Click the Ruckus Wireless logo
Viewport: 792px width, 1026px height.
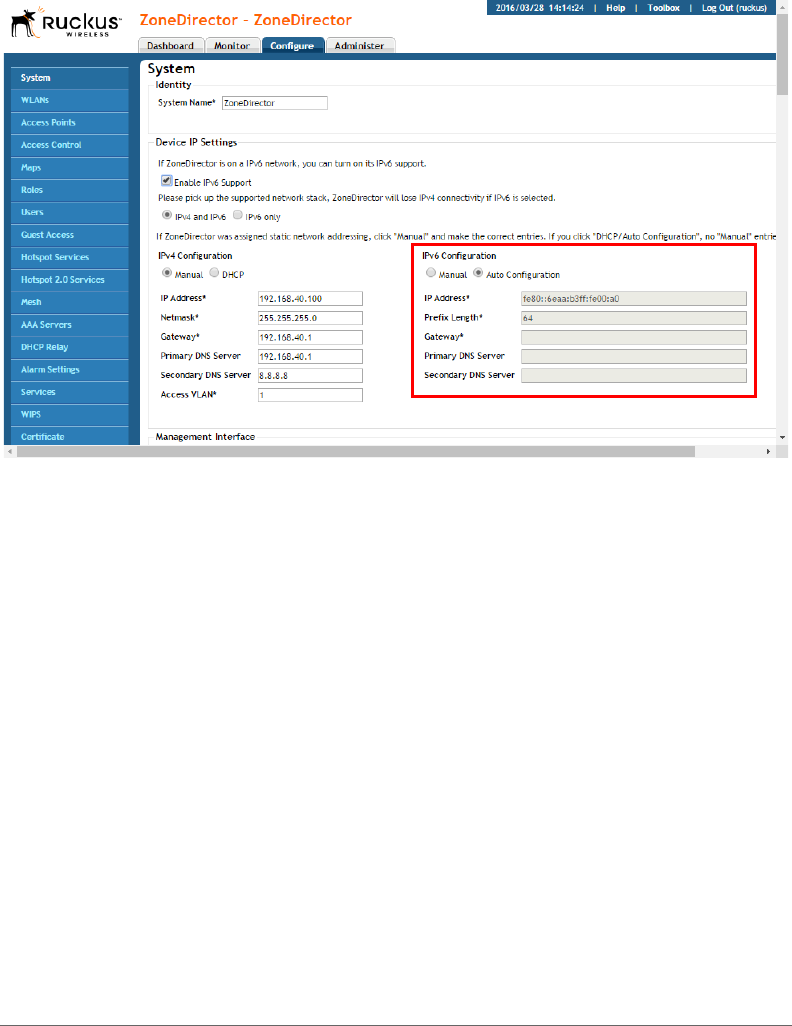click(x=66, y=23)
